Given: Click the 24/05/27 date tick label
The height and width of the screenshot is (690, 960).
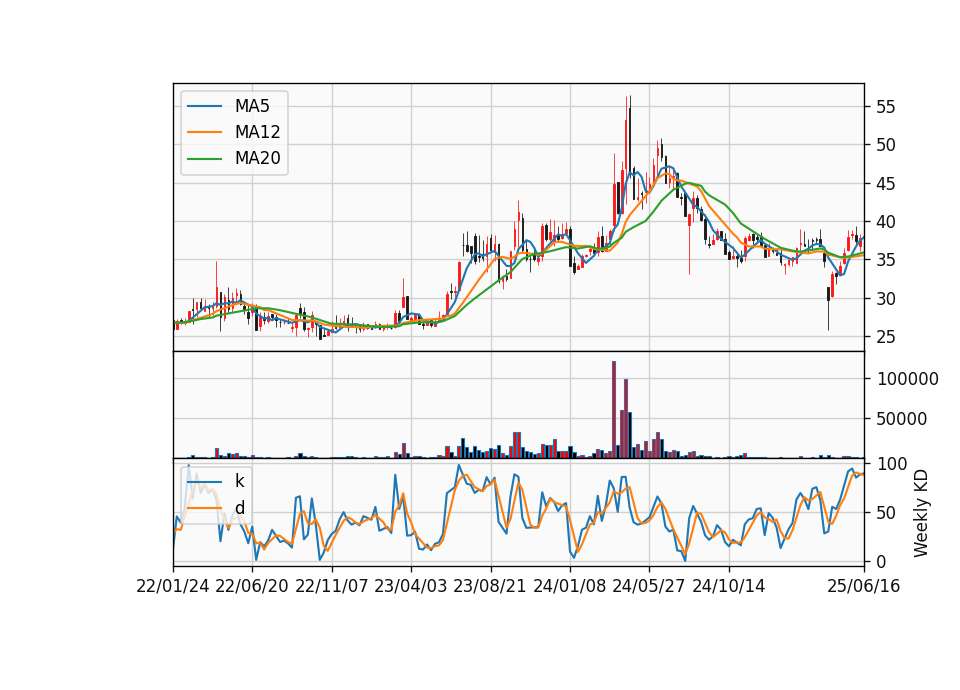Looking at the screenshot, I should (x=649, y=586).
